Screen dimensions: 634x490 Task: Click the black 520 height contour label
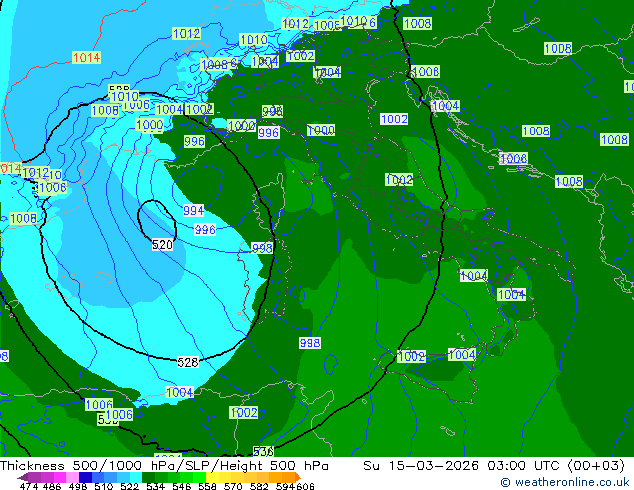click(162, 245)
